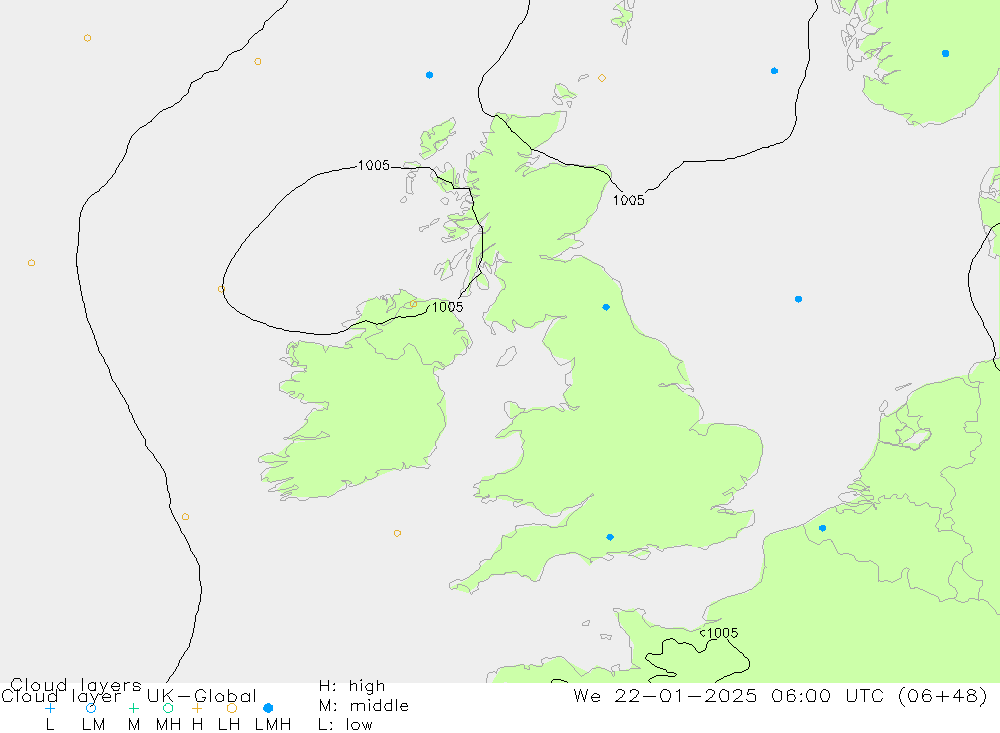This screenshot has width=1000, height=733.
Task: Click the 'UK-Global' model title text
Action: pyautogui.click(x=202, y=696)
